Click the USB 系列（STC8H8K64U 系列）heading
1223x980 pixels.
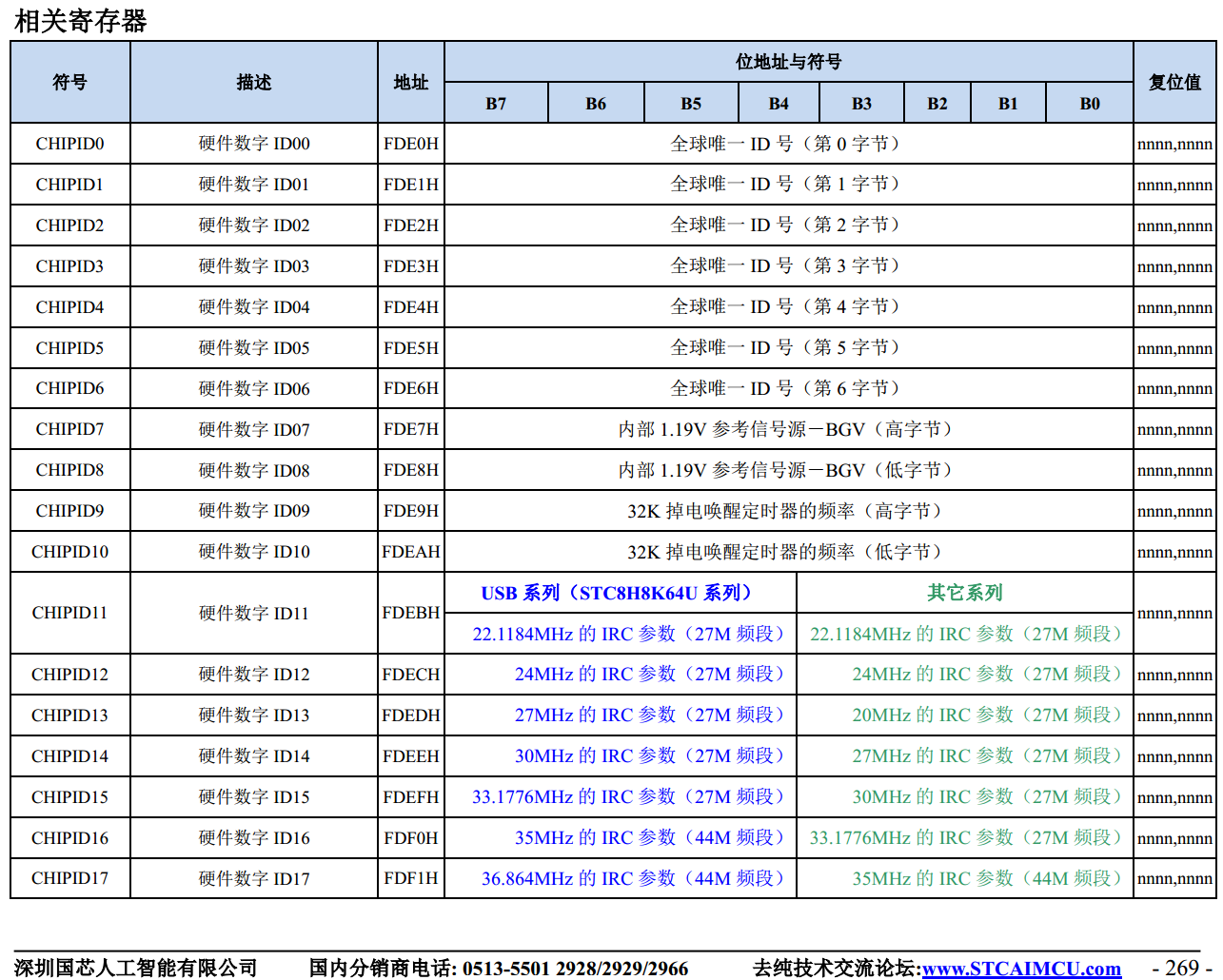(621, 593)
